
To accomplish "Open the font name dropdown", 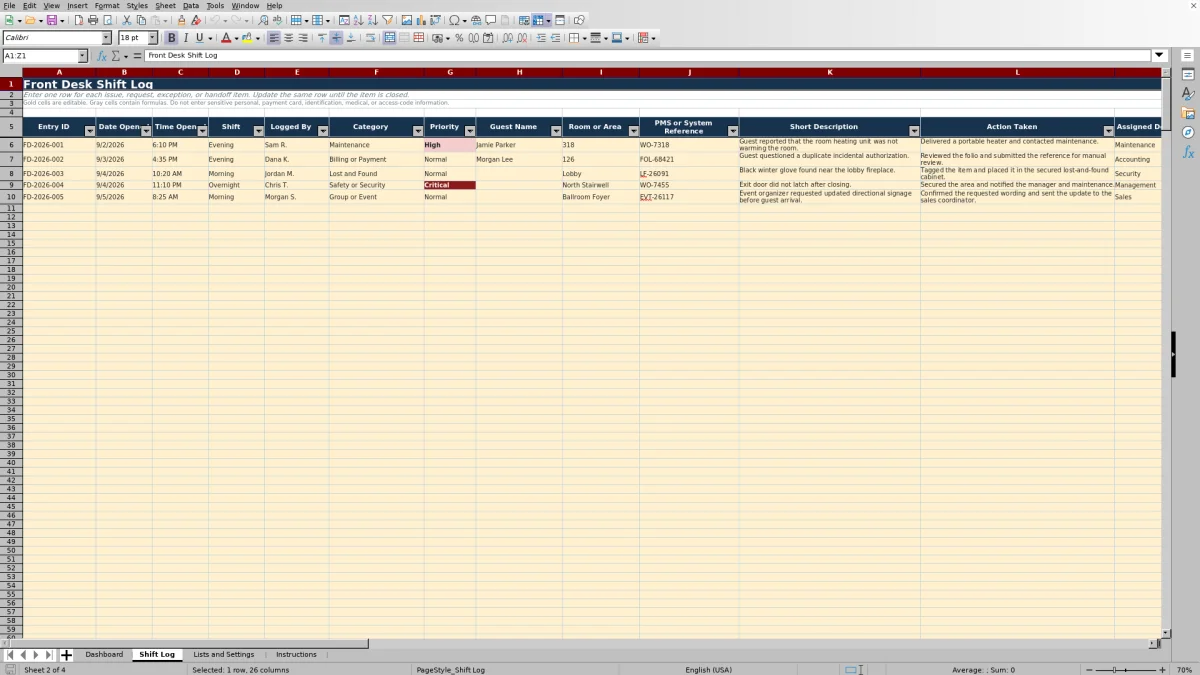I will pyautogui.click(x=106, y=38).
